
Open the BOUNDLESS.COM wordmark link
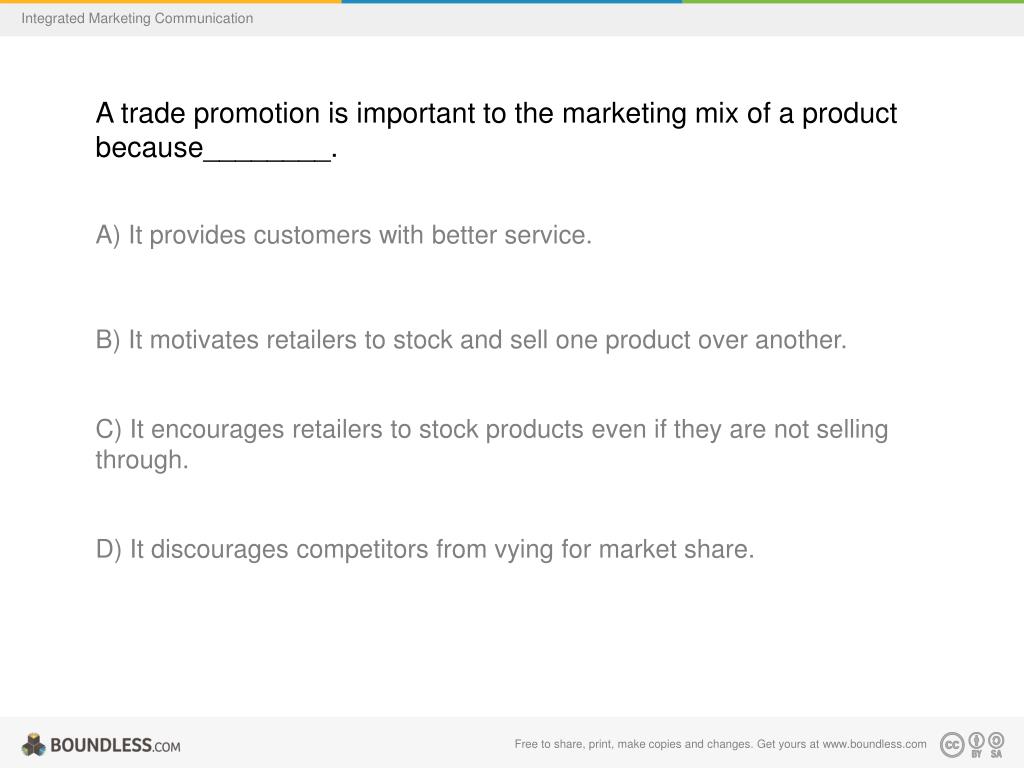[x=115, y=745]
